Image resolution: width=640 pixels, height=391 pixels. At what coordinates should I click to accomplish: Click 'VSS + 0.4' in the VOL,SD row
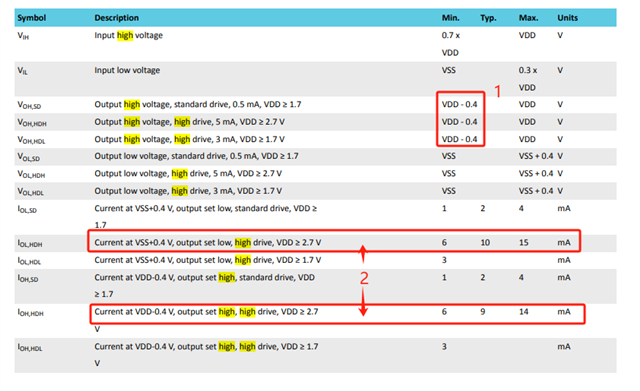tap(536, 156)
